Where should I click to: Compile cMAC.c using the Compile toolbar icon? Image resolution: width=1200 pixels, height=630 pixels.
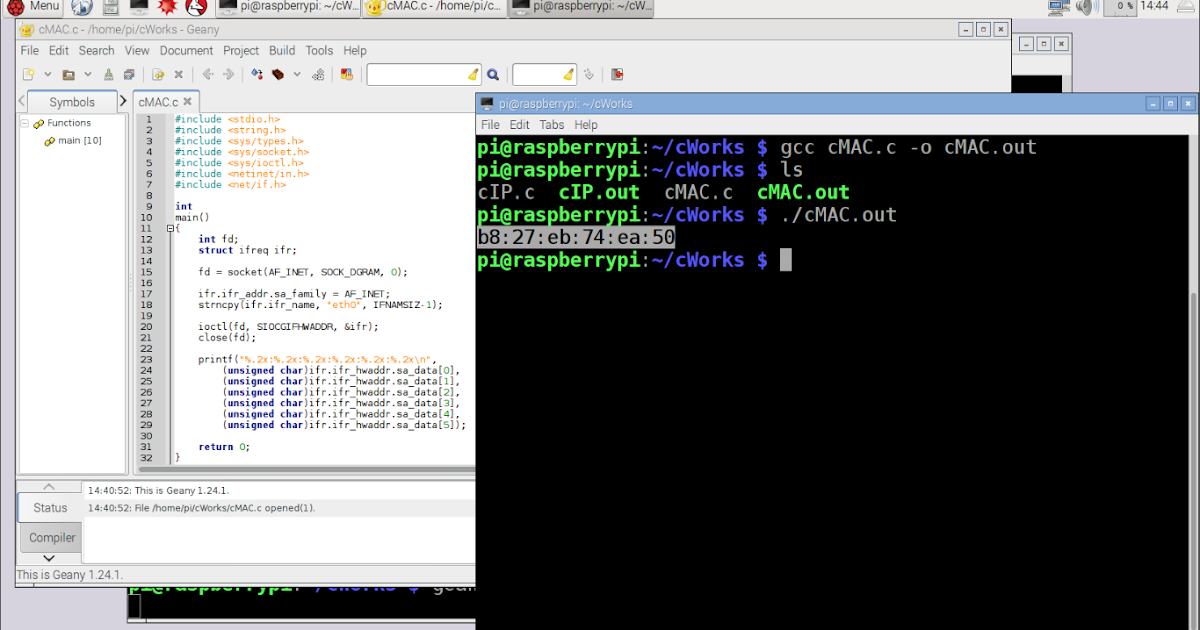coord(255,74)
